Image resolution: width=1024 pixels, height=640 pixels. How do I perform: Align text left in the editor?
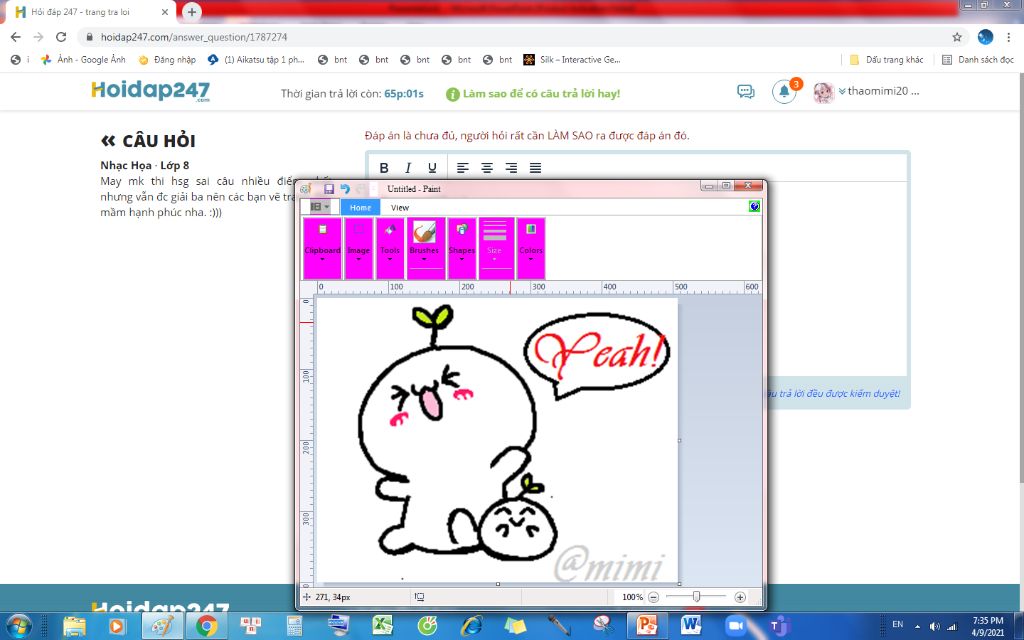(x=462, y=168)
